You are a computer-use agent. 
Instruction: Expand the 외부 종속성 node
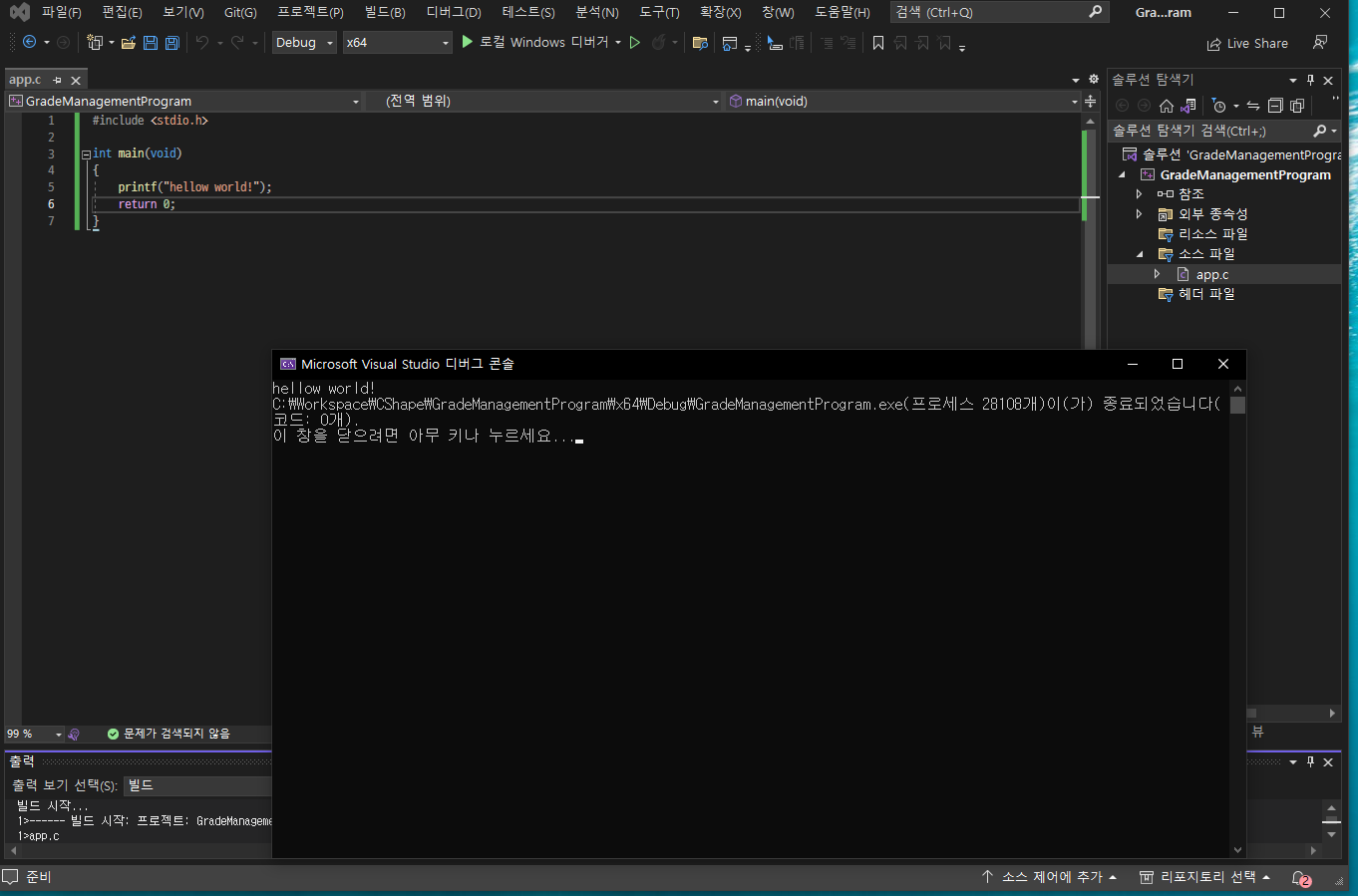tap(1139, 214)
